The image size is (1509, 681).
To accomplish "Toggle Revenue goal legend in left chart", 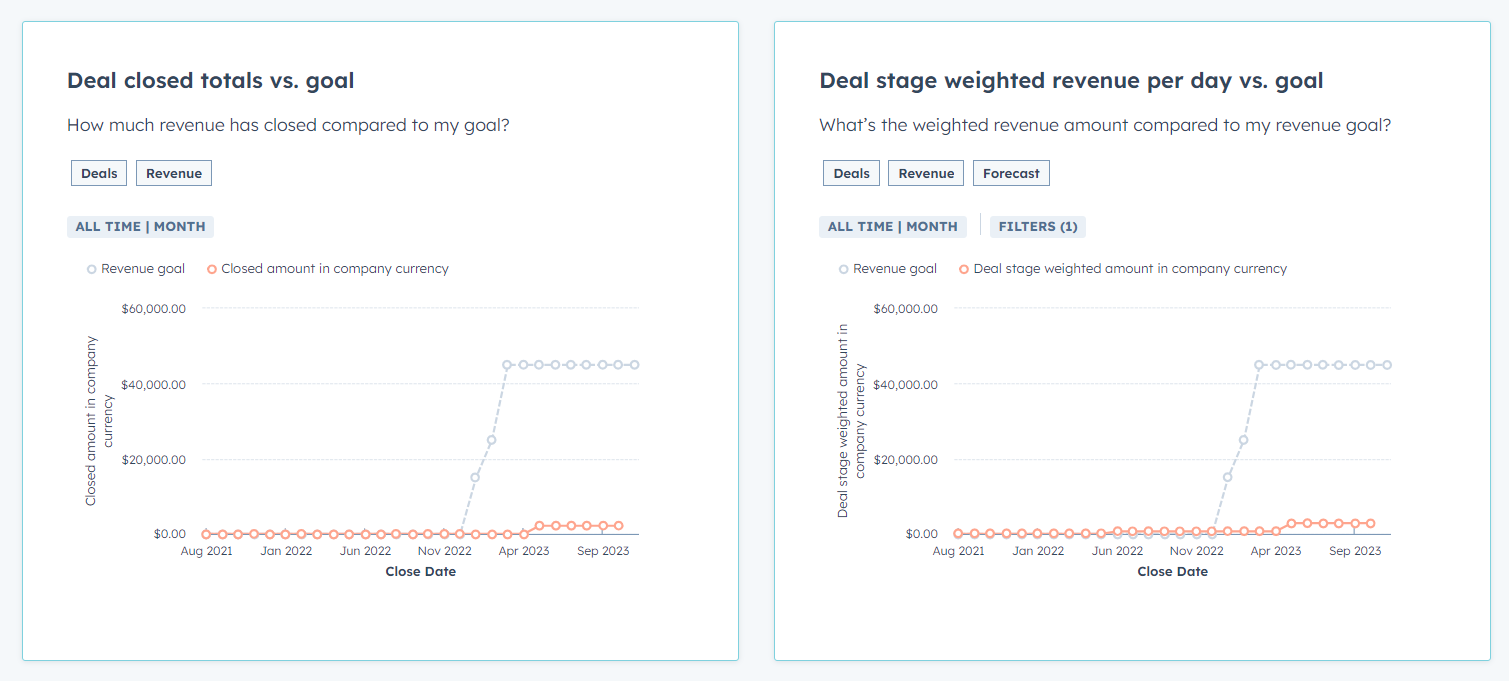I will point(136,269).
